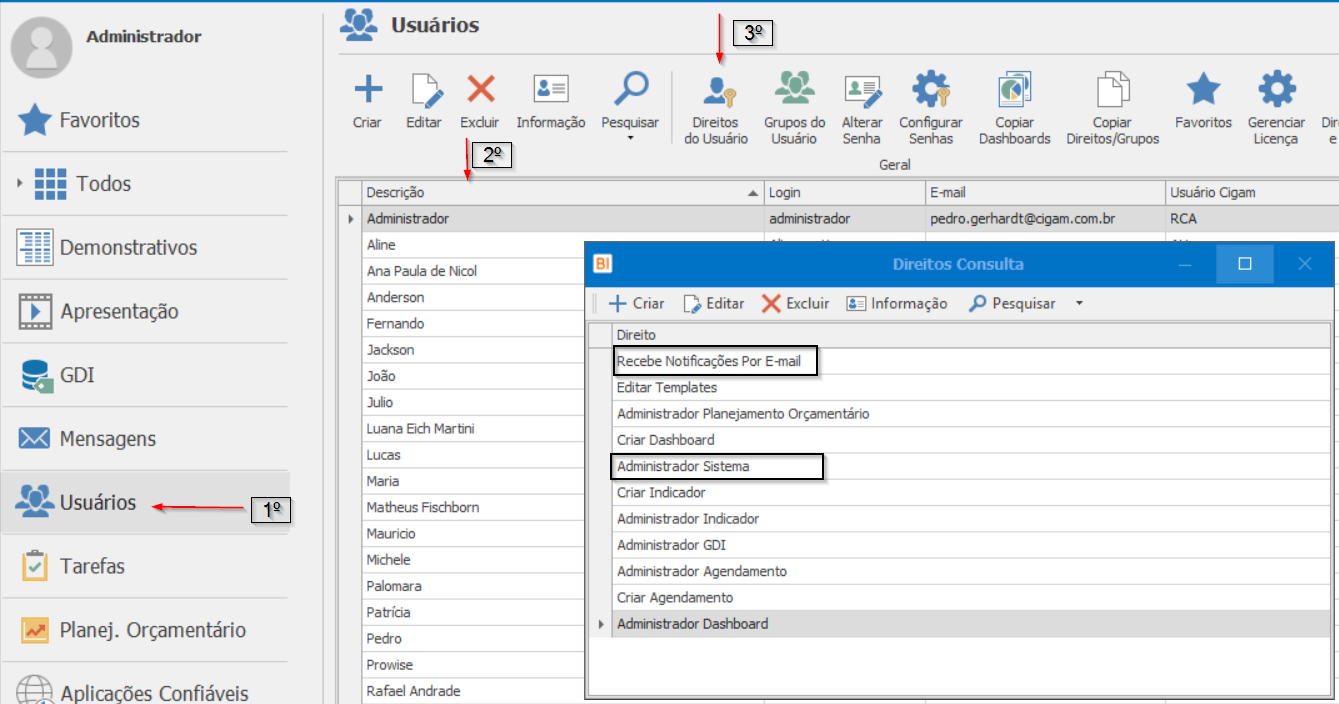Click Excluir in the Direitos Consulta window
Image resolution: width=1339 pixels, height=704 pixels.
click(796, 303)
